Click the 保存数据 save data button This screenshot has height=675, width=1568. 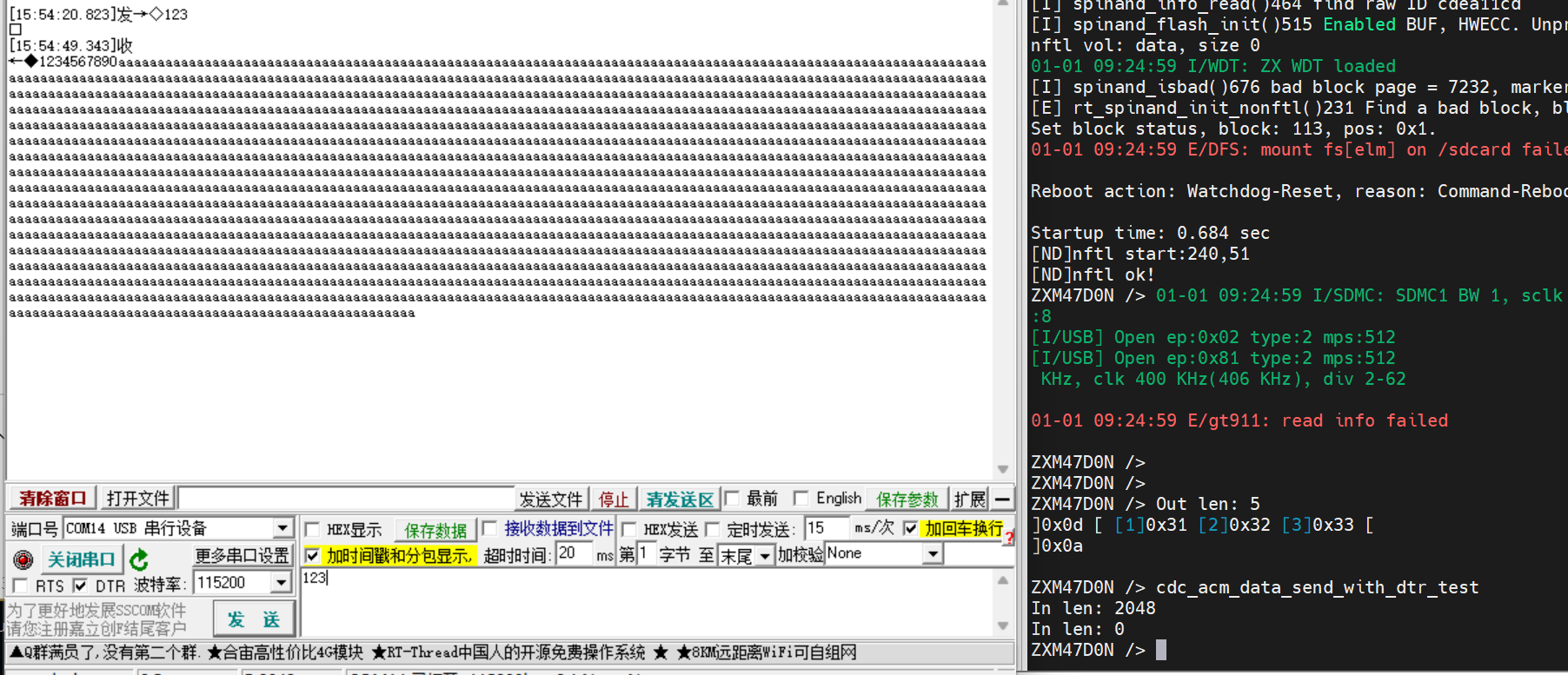(x=435, y=530)
